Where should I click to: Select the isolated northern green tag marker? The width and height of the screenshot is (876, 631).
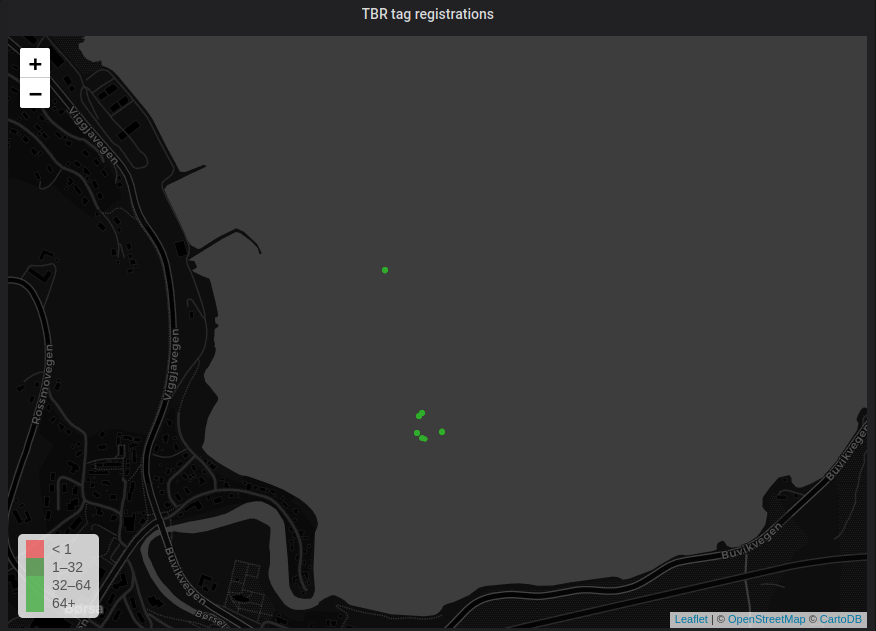[x=385, y=270]
